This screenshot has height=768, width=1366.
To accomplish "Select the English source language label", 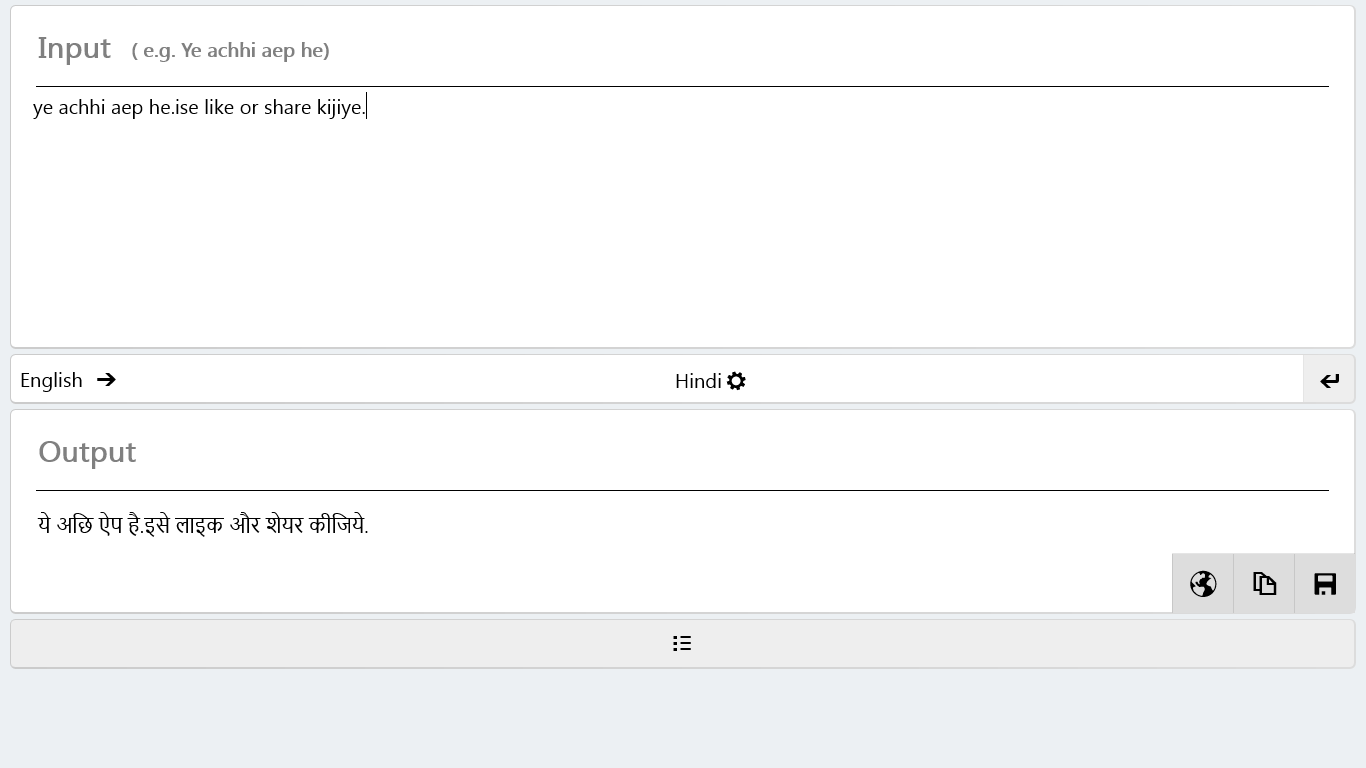I will (x=51, y=380).
